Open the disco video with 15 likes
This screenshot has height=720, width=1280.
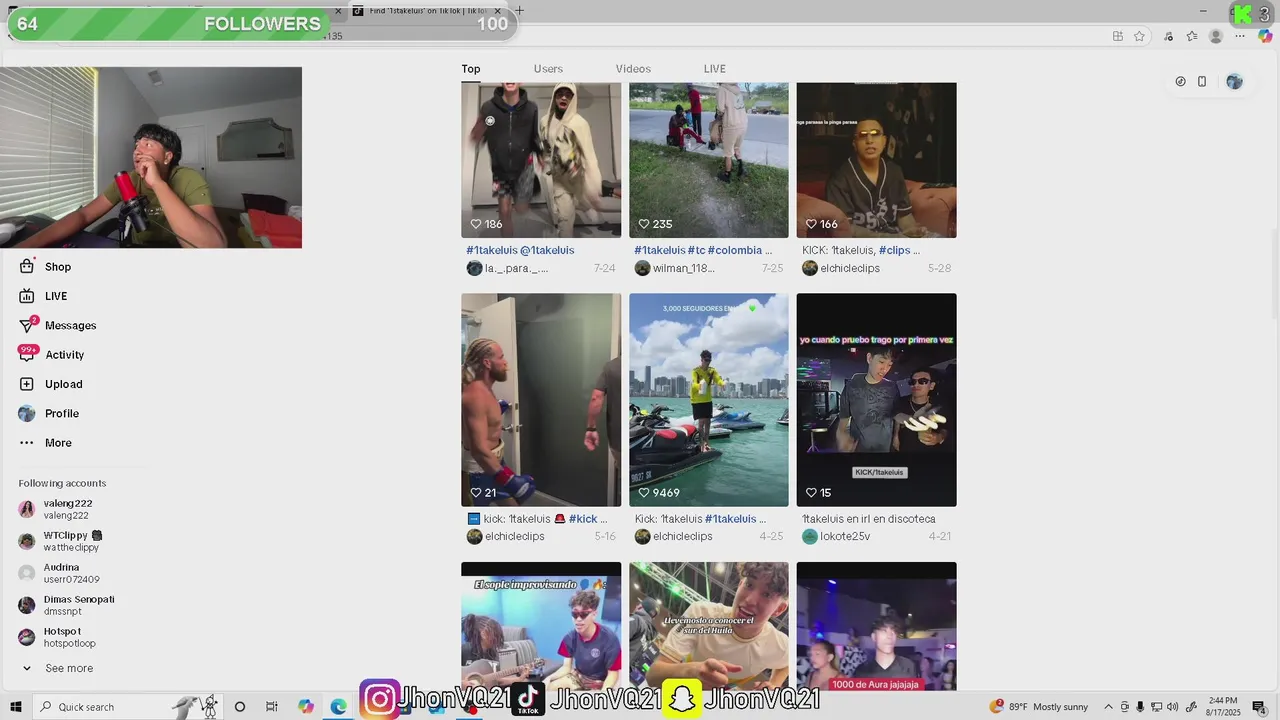pyautogui.click(x=877, y=400)
